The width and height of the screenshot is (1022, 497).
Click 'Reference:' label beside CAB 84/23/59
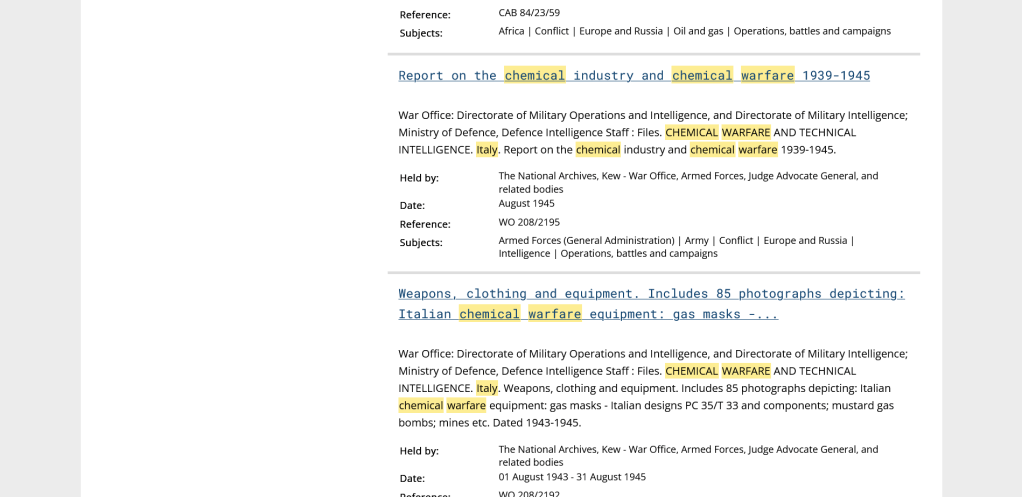pyautogui.click(x=425, y=15)
